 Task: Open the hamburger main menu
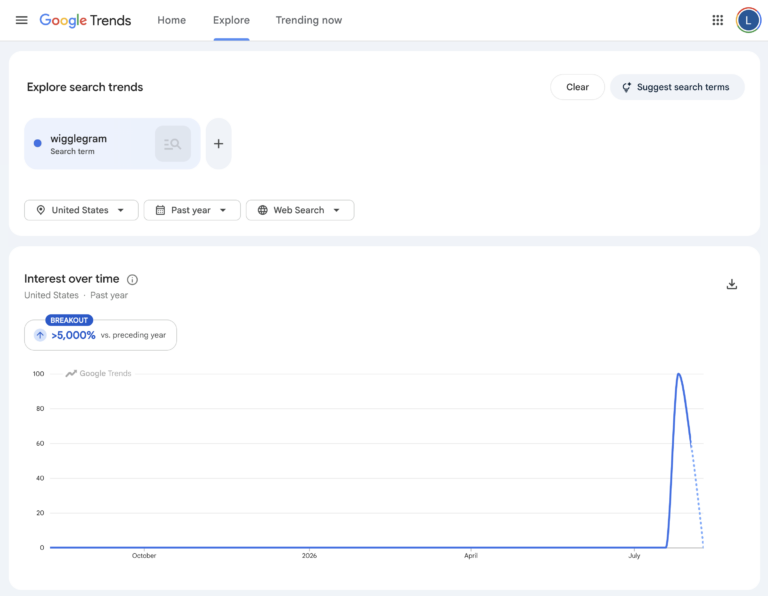point(22,20)
